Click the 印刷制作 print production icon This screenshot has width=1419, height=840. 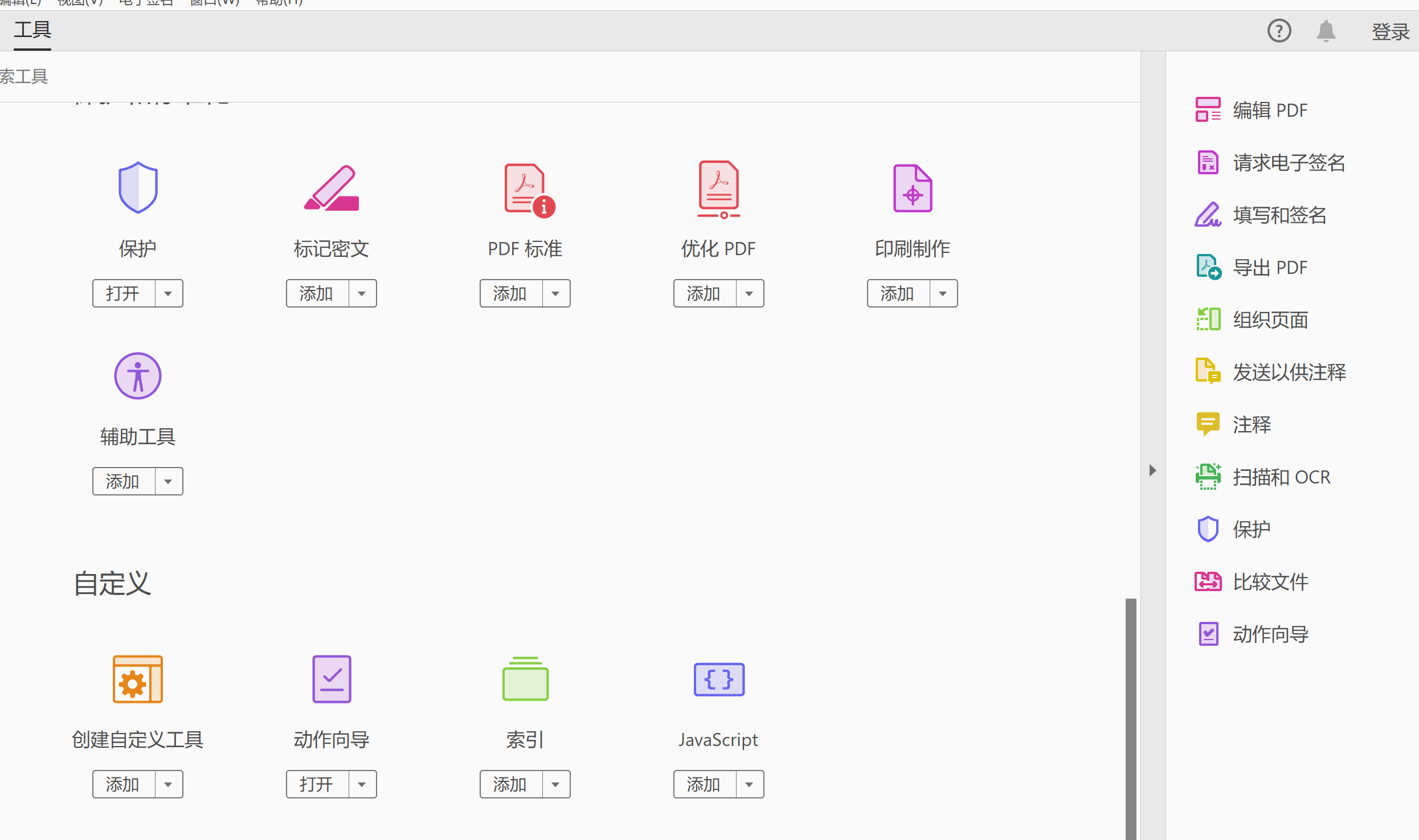[913, 189]
